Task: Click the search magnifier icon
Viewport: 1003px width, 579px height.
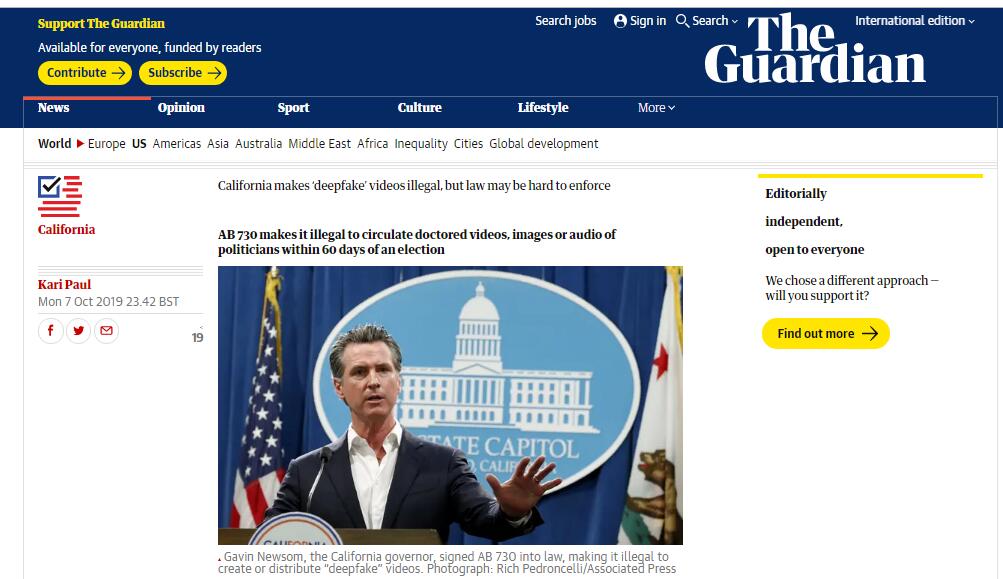Action: click(683, 21)
